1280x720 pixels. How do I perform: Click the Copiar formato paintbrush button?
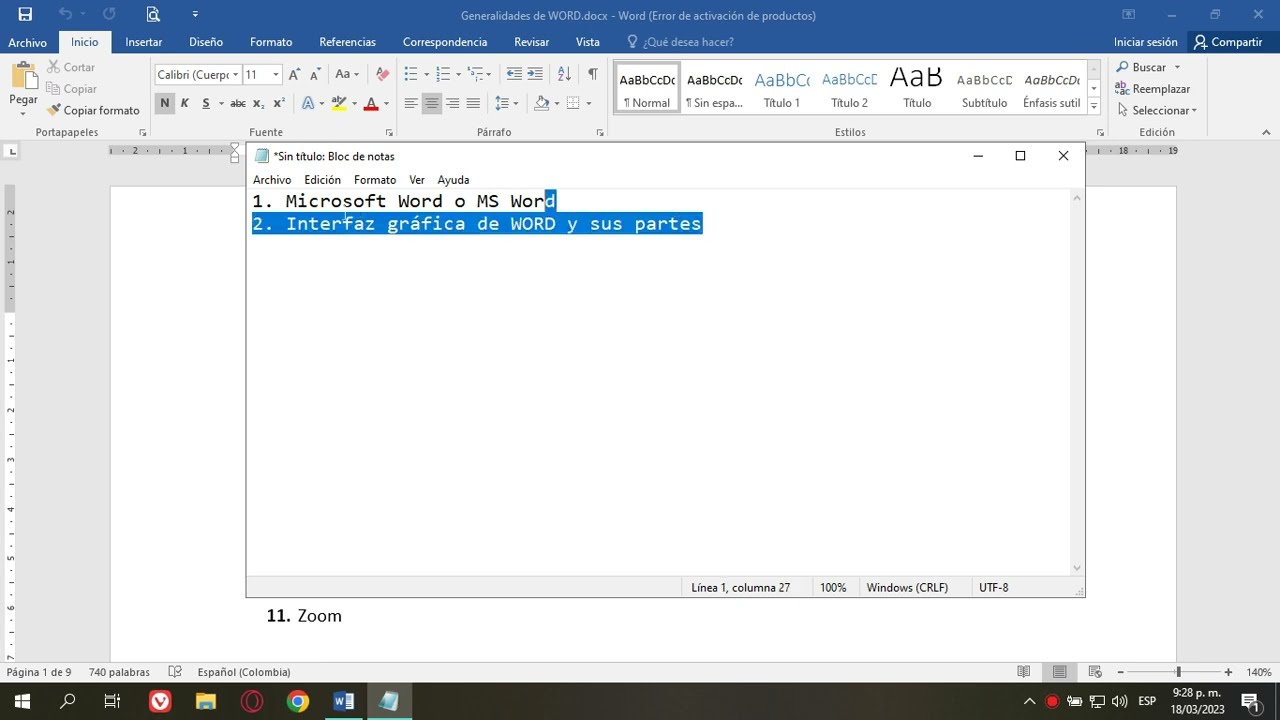coord(93,110)
